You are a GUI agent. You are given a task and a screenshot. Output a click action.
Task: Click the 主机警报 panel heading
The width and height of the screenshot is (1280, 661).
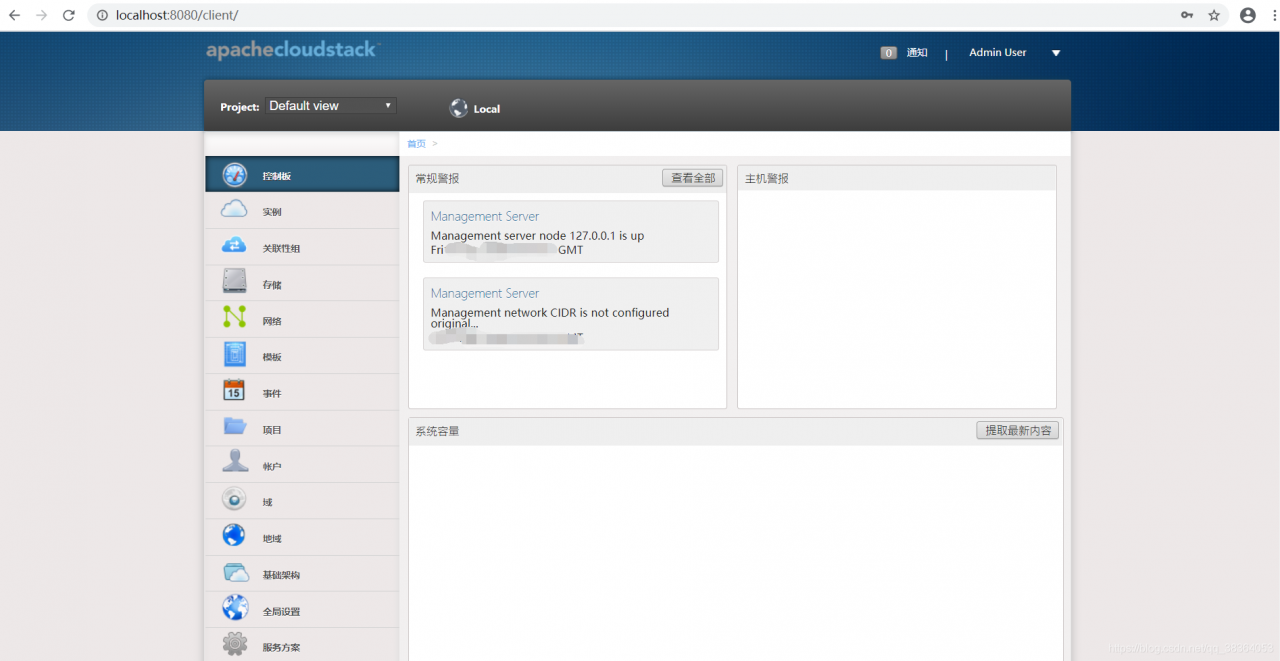766,178
